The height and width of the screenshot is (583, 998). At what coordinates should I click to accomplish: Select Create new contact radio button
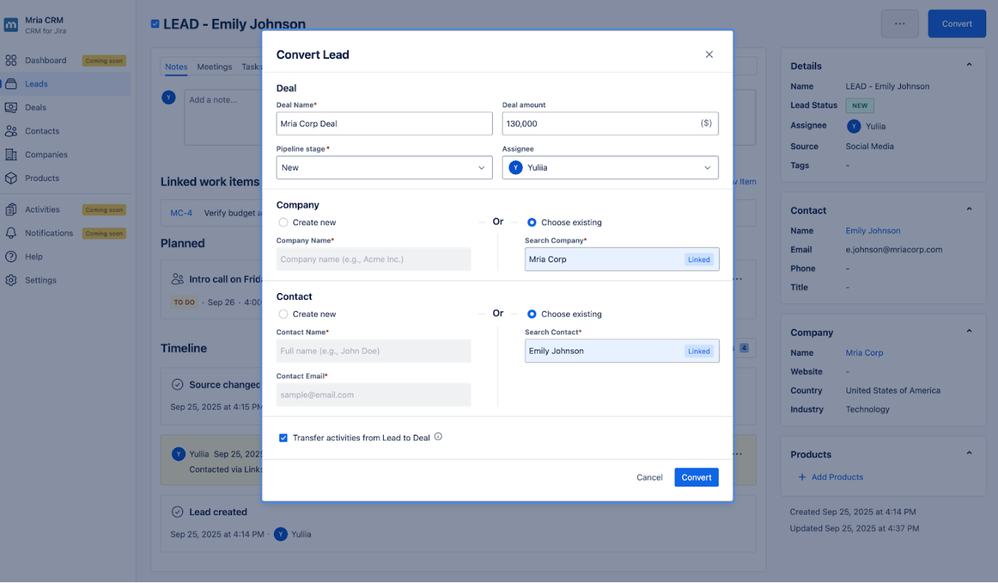283,314
